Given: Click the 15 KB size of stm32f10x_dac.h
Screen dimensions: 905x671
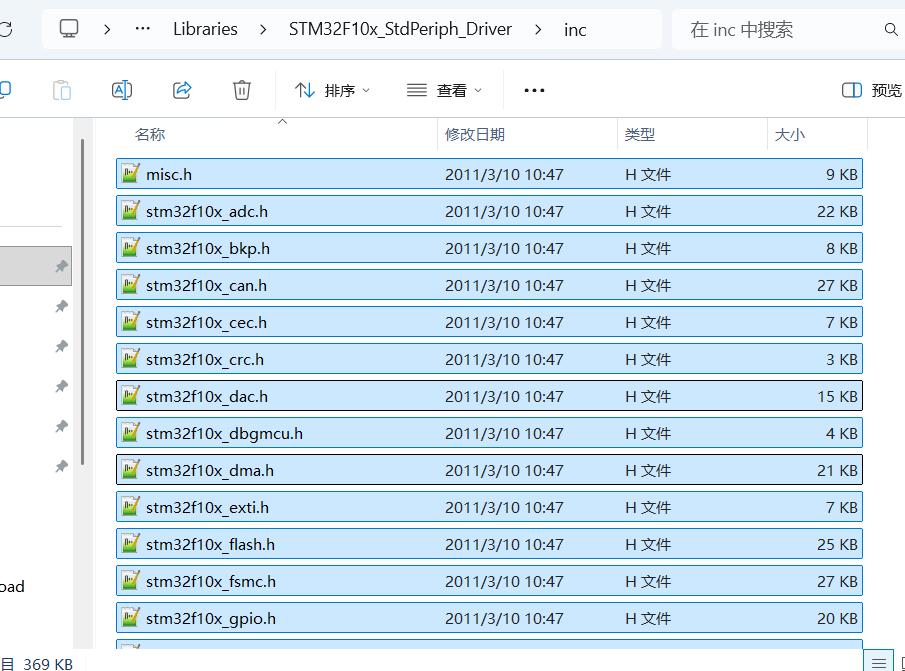Looking at the screenshot, I should coord(837,396).
